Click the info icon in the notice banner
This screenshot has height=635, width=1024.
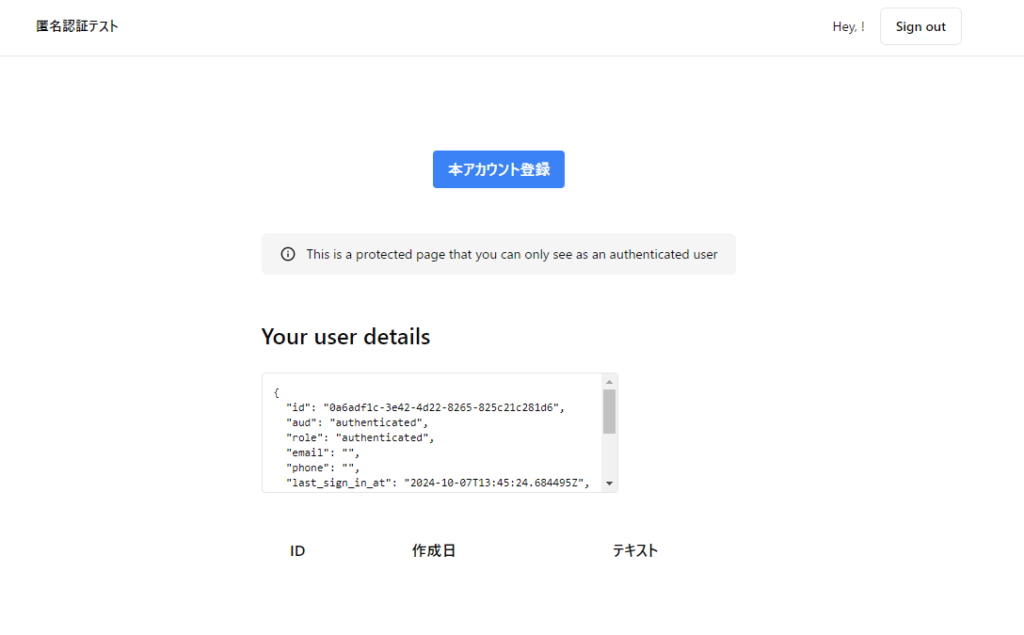pyautogui.click(x=288, y=254)
